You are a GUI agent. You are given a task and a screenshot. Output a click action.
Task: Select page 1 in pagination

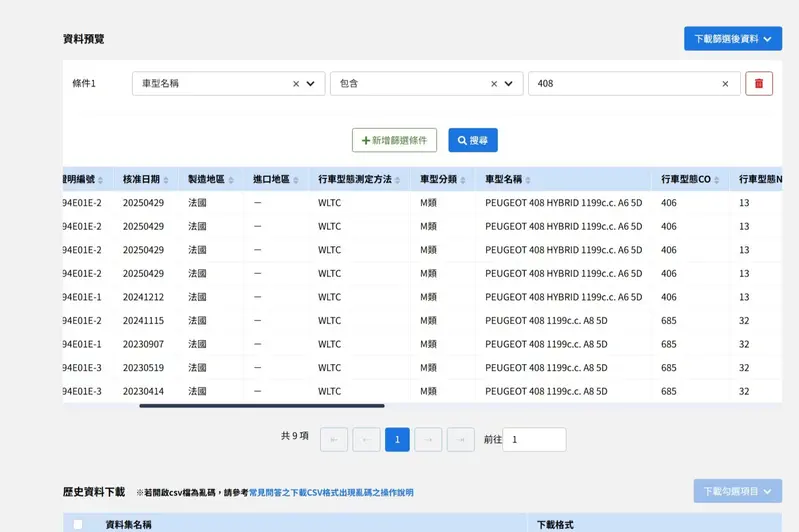(397, 440)
